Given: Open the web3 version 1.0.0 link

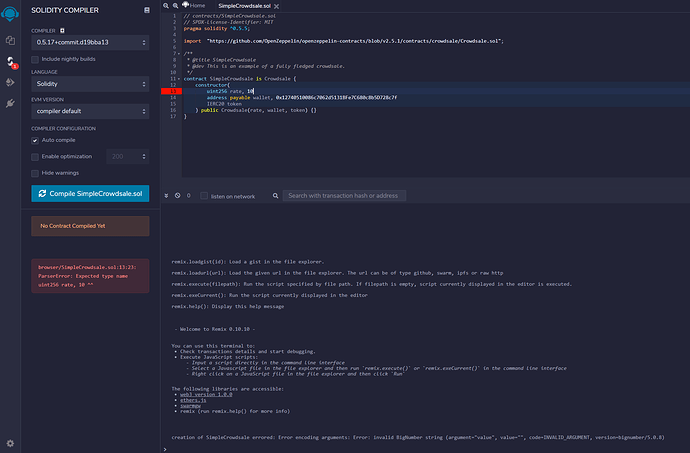Looking at the screenshot, I should click(x=206, y=394).
